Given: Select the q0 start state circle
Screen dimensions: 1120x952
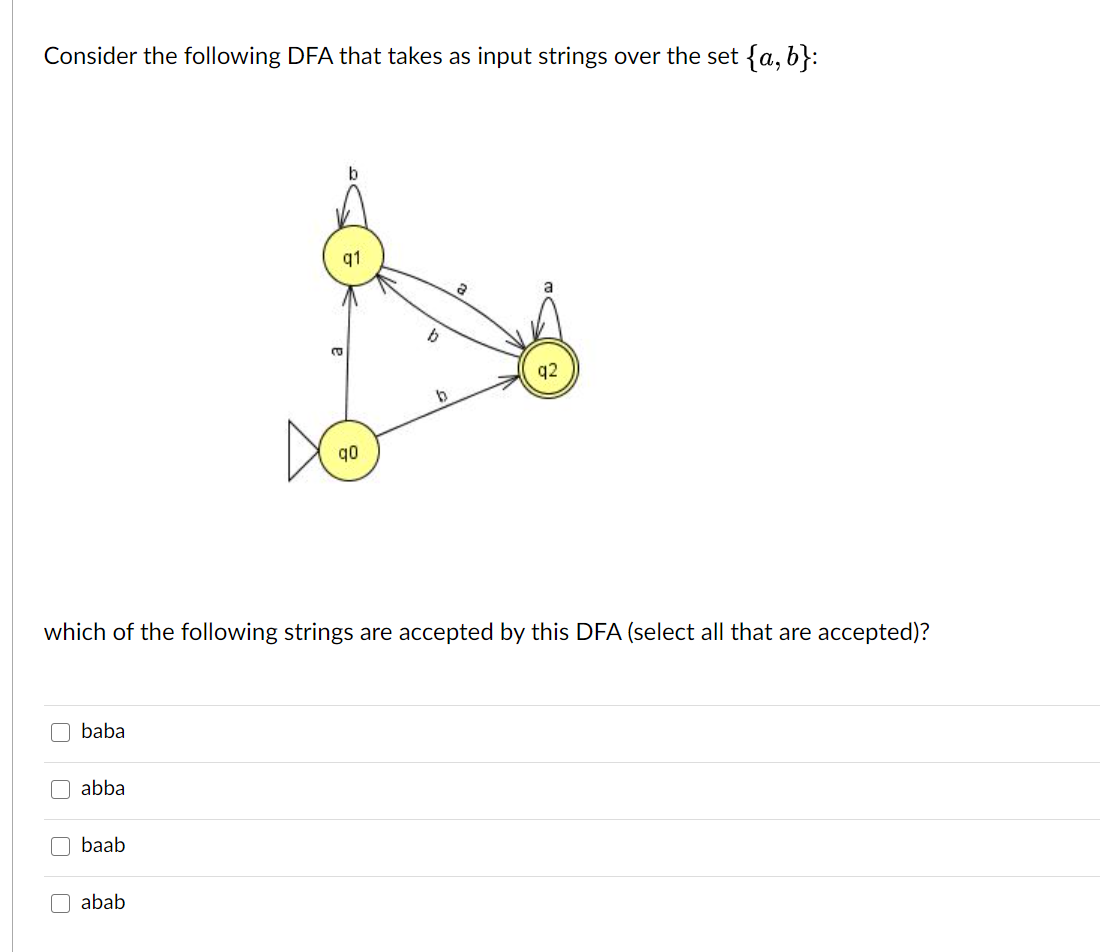Looking at the screenshot, I should coord(348,452).
